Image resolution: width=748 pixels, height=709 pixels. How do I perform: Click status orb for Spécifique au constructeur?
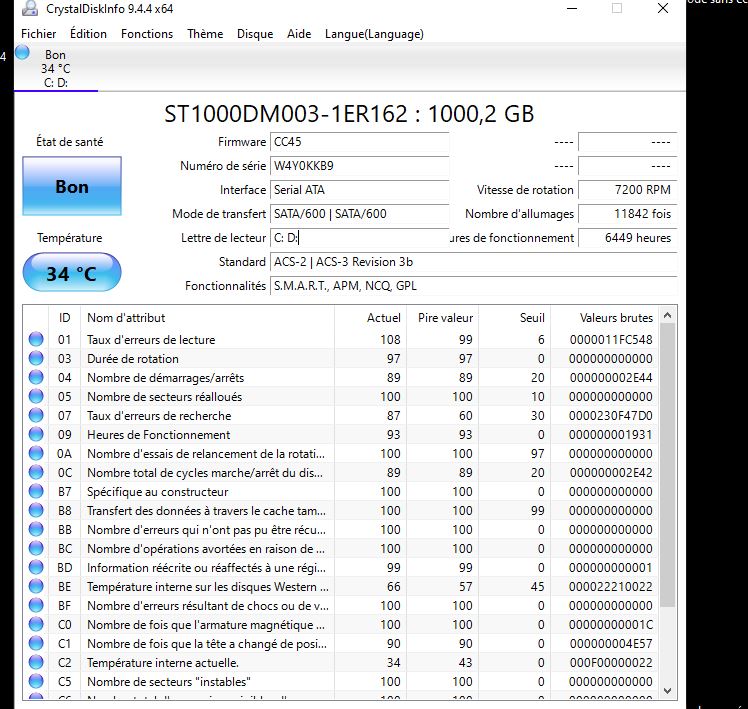pos(36,491)
